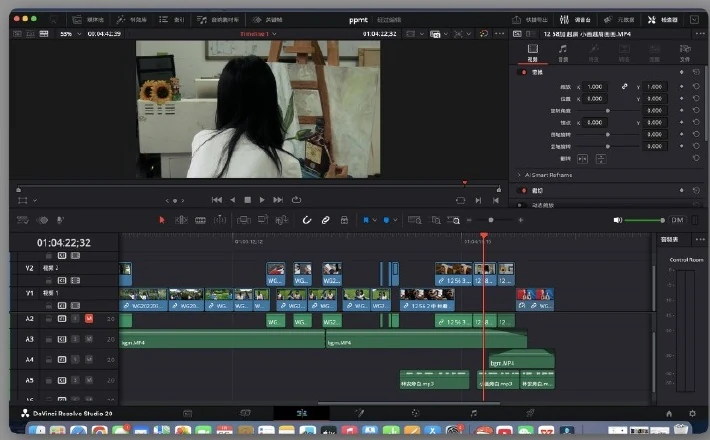
Task: Unmute track A2 with red M
Action: coord(89,319)
